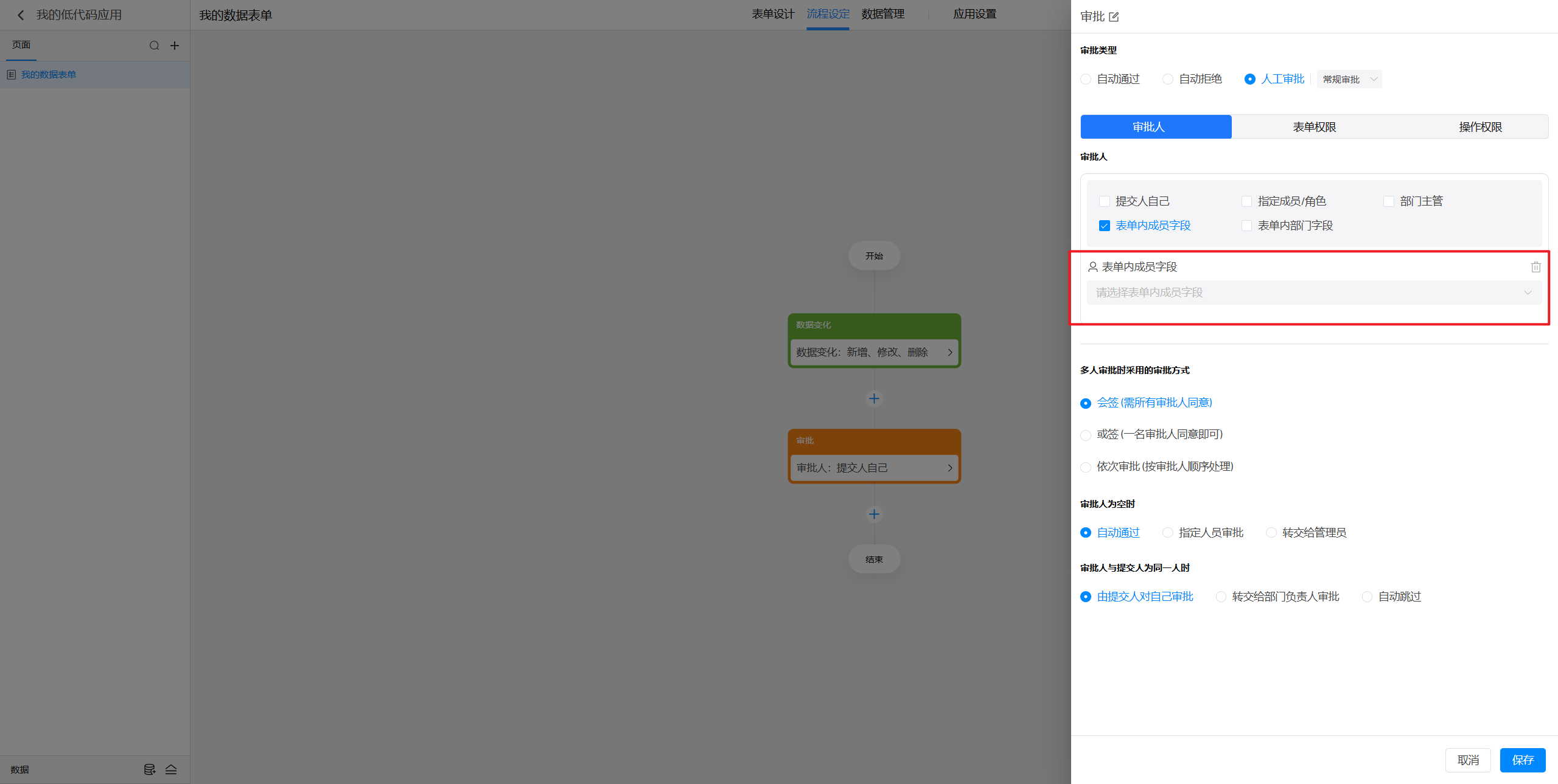Add node with plus below 数据变化

coord(874,399)
